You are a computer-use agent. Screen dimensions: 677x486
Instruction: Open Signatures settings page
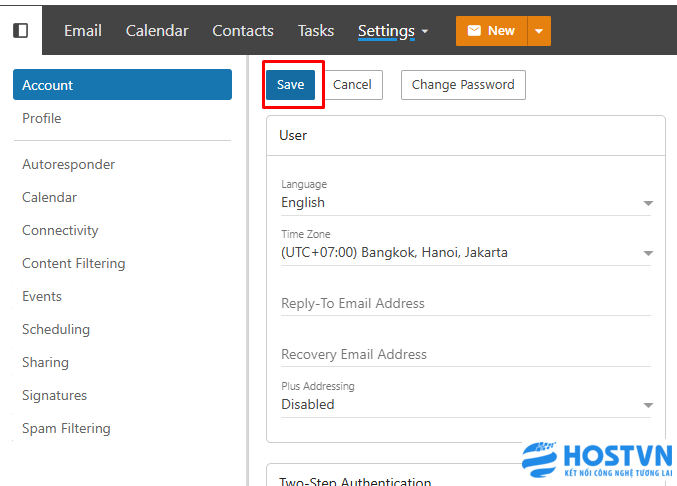coord(55,396)
